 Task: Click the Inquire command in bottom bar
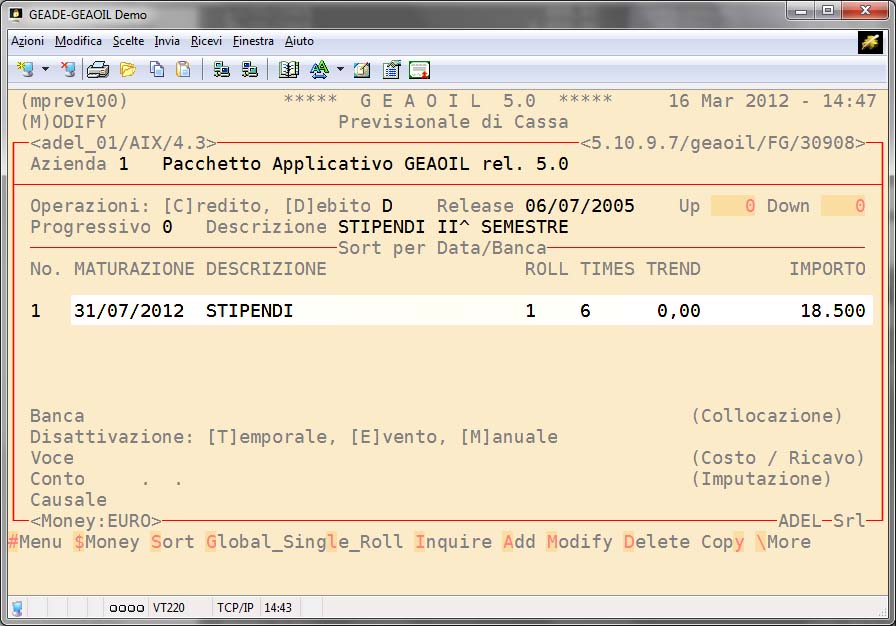[x=453, y=542]
